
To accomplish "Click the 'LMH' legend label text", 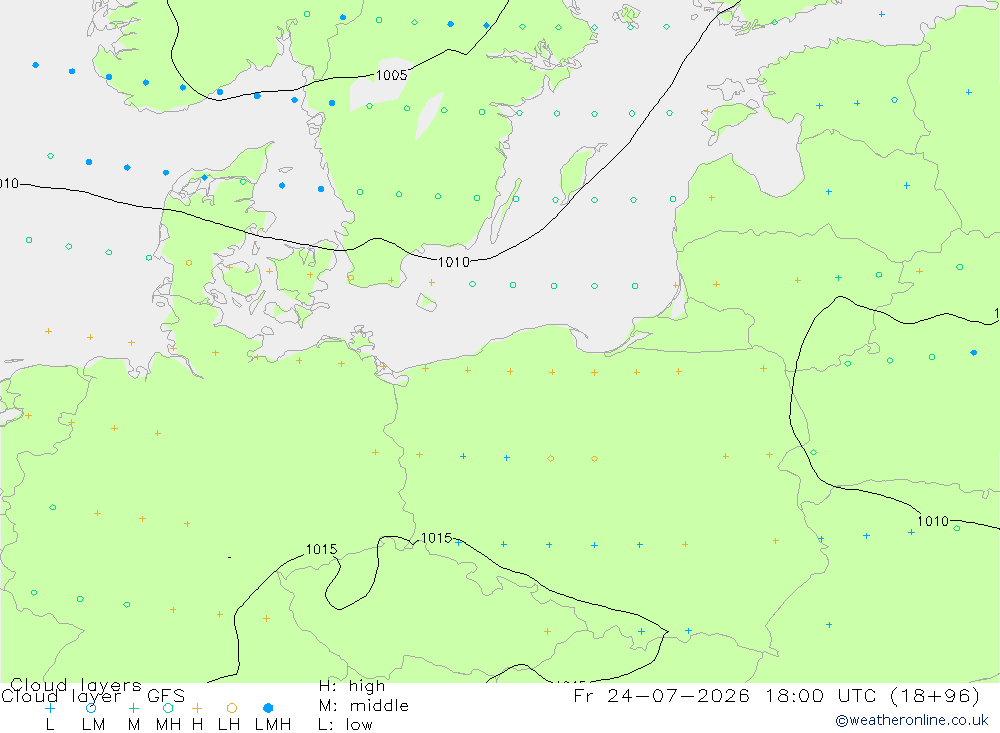I will (273, 725).
